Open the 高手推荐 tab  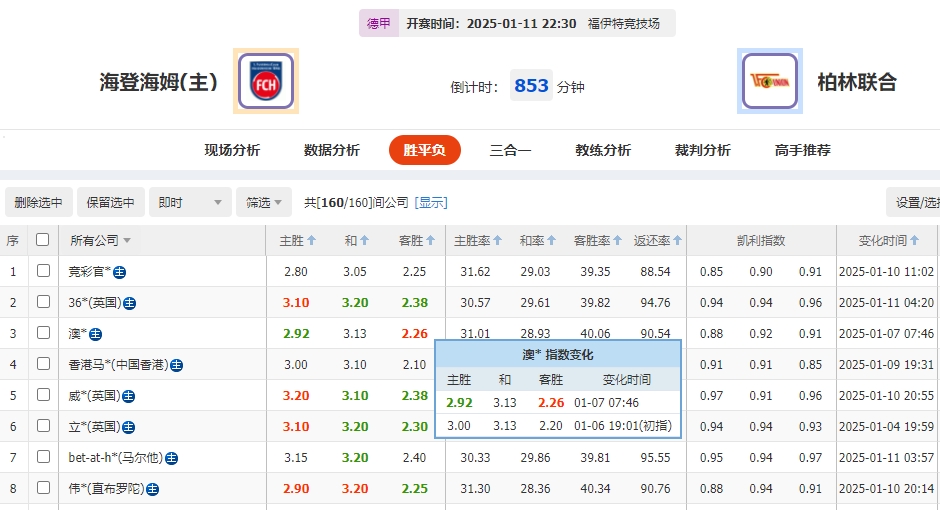click(802, 150)
